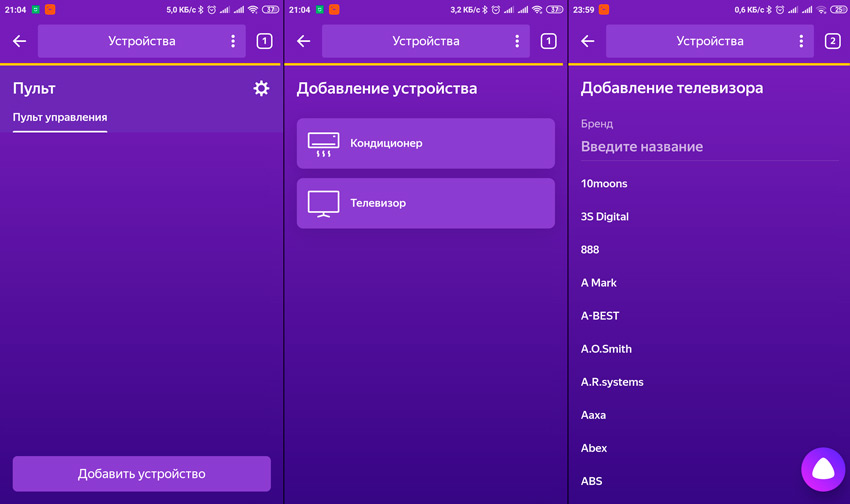The image size is (850, 504).
Task: Tap the air conditioner icon
Action: point(324,144)
